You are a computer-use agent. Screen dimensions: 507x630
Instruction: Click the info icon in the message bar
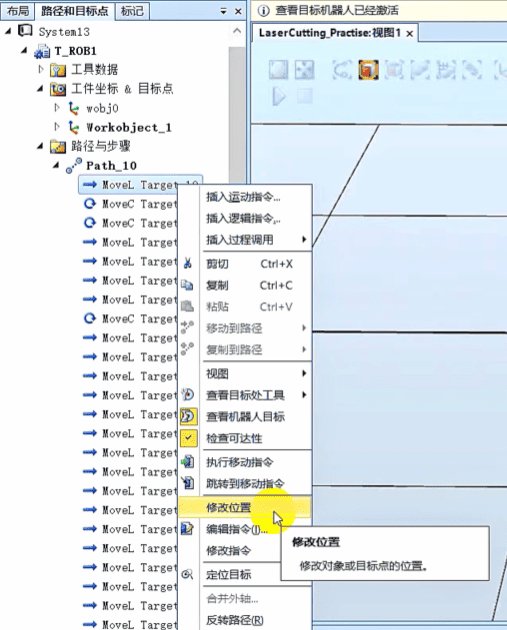pyautogui.click(x=263, y=11)
